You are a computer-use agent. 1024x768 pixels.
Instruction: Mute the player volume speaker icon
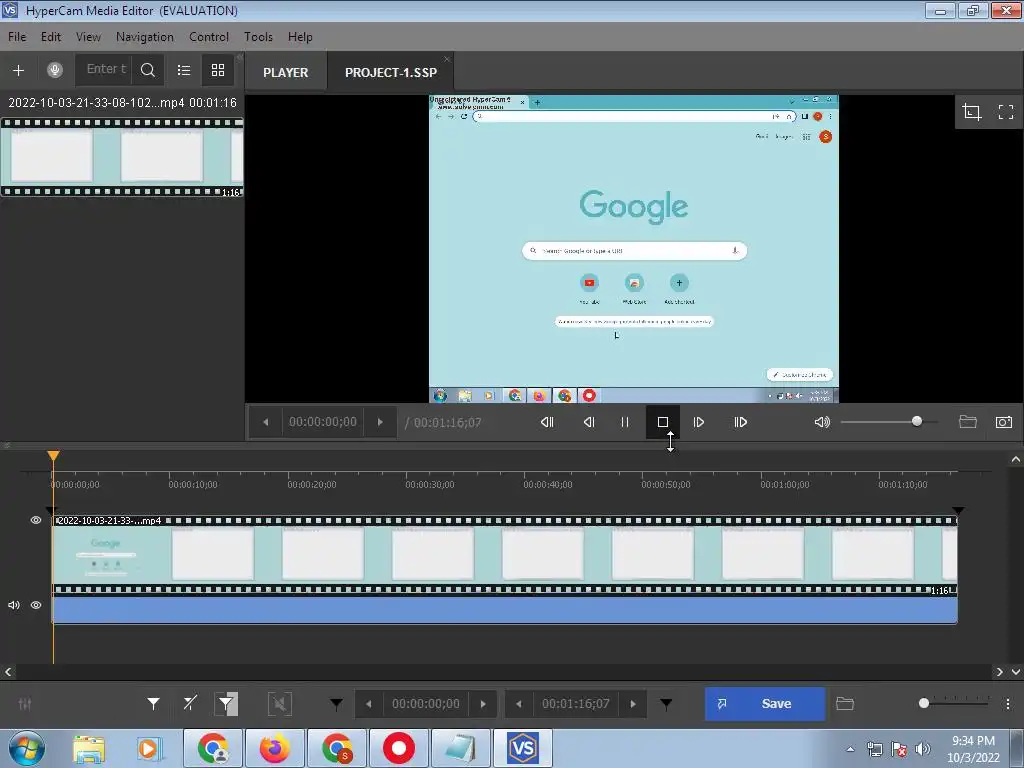click(822, 423)
